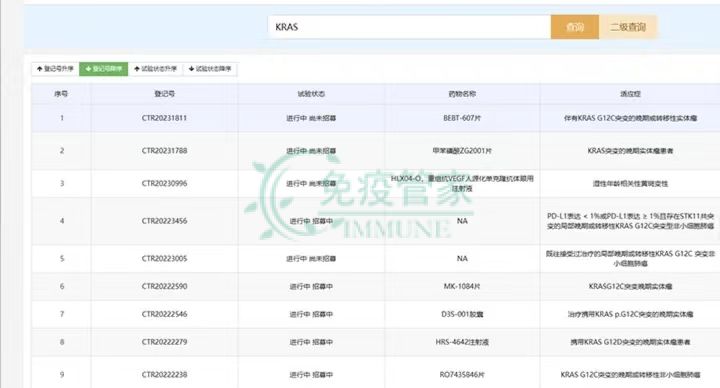Click the KRAS search input field
The width and height of the screenshot is (720, 388).
click(409, 27)
